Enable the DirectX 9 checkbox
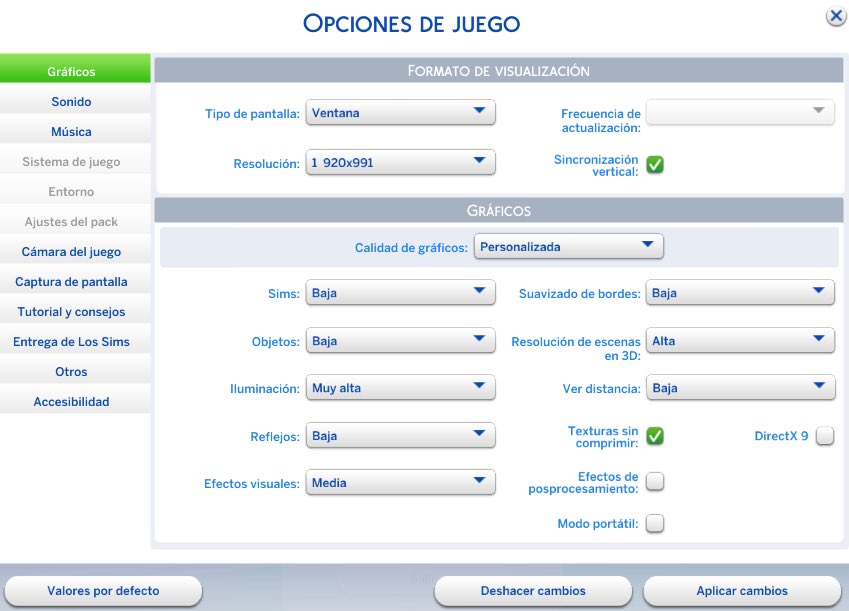 [x=825, y=436]
